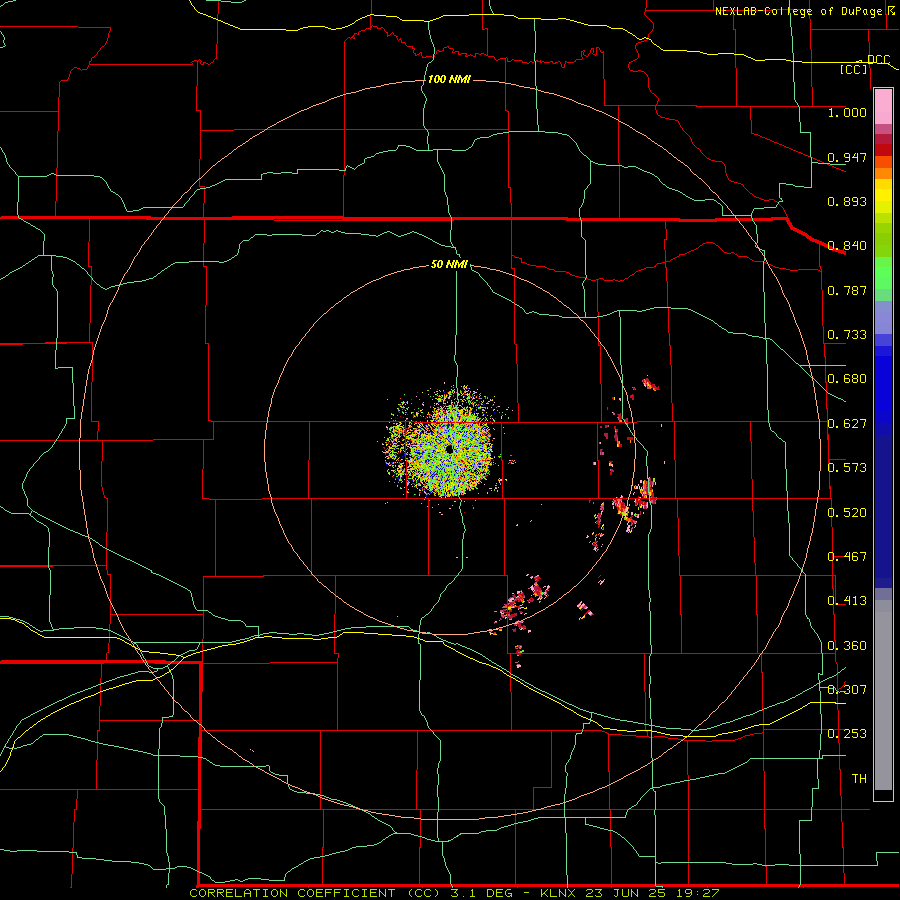Viewport: 900px width, 900px height.
Task: Pick the dark navy color bar segment
Action: (x=883, y=511)
